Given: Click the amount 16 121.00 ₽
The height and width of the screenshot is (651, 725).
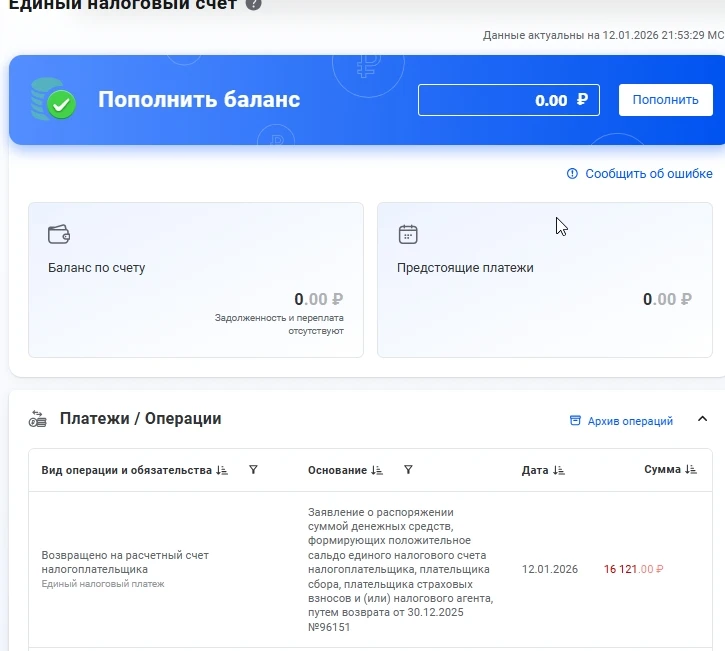Looking at the screenshot, I should 633,569.
